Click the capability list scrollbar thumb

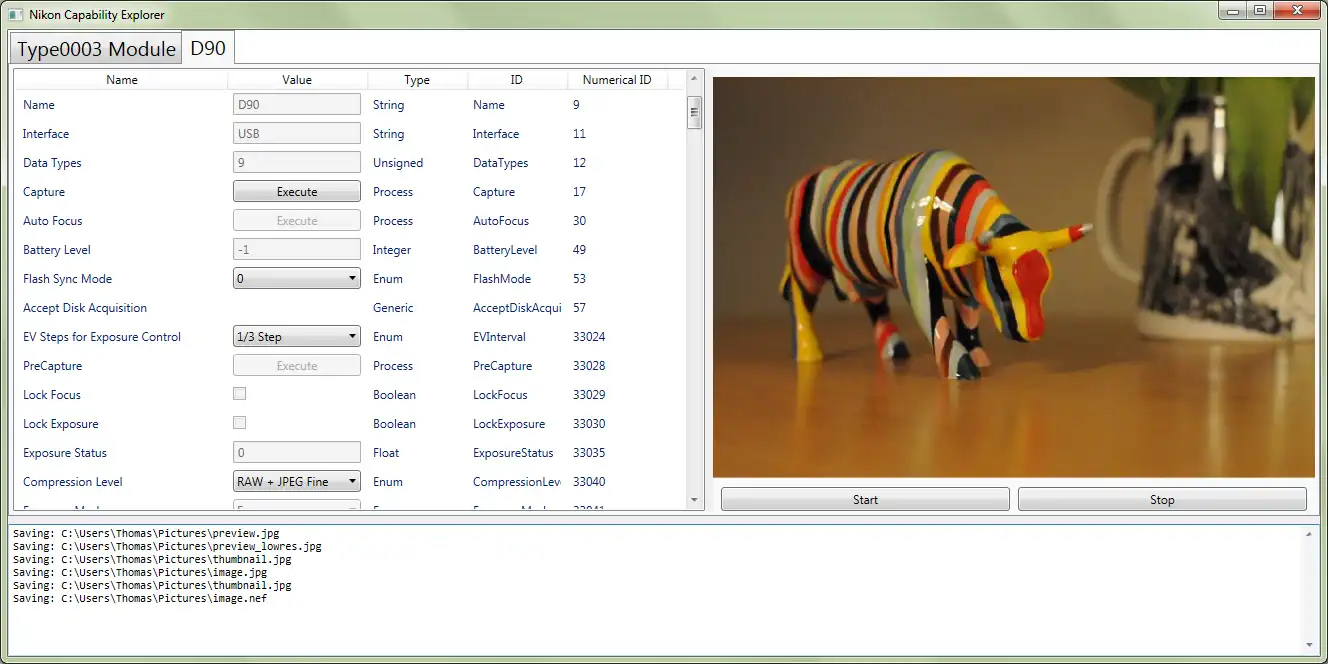[695, 112]
